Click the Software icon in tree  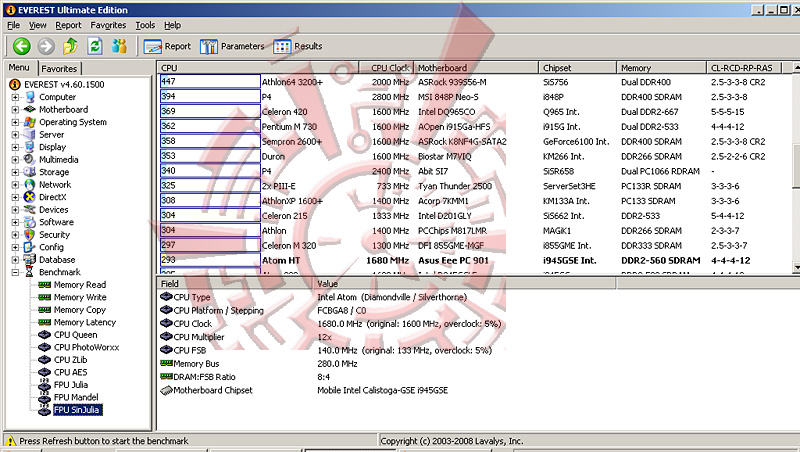(30, 222)
